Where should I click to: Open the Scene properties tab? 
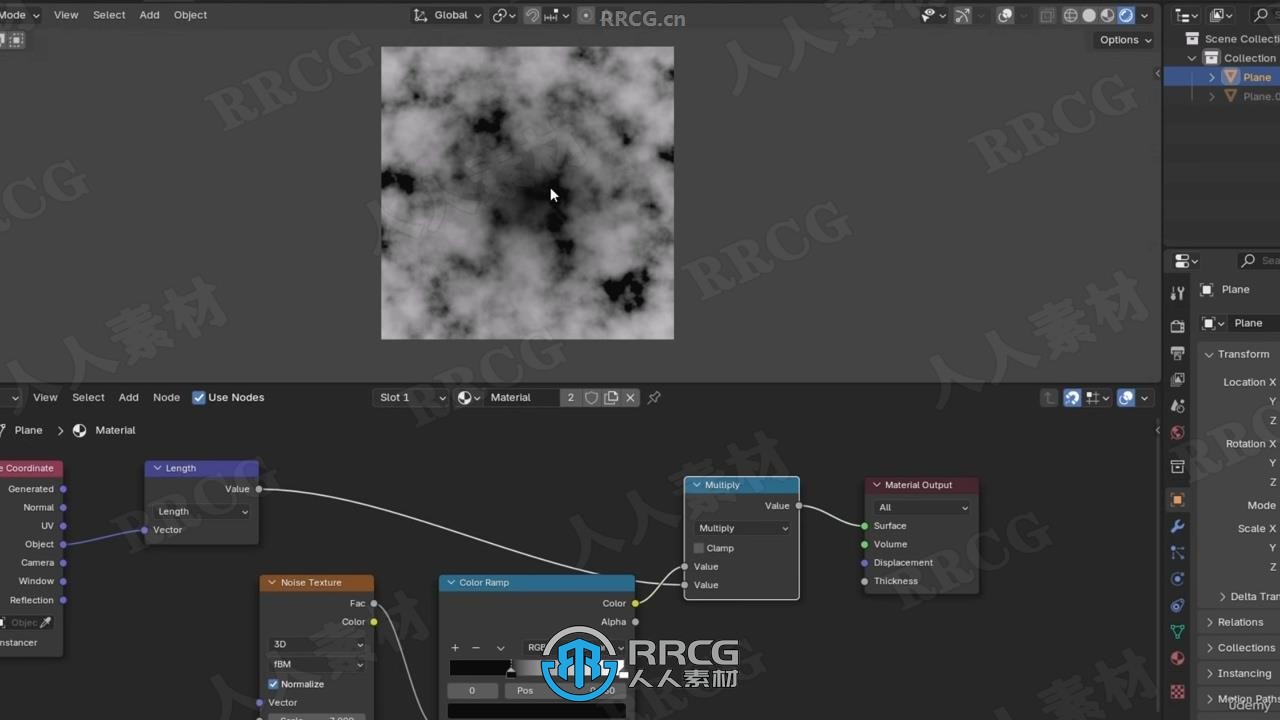coord(1177,406)
